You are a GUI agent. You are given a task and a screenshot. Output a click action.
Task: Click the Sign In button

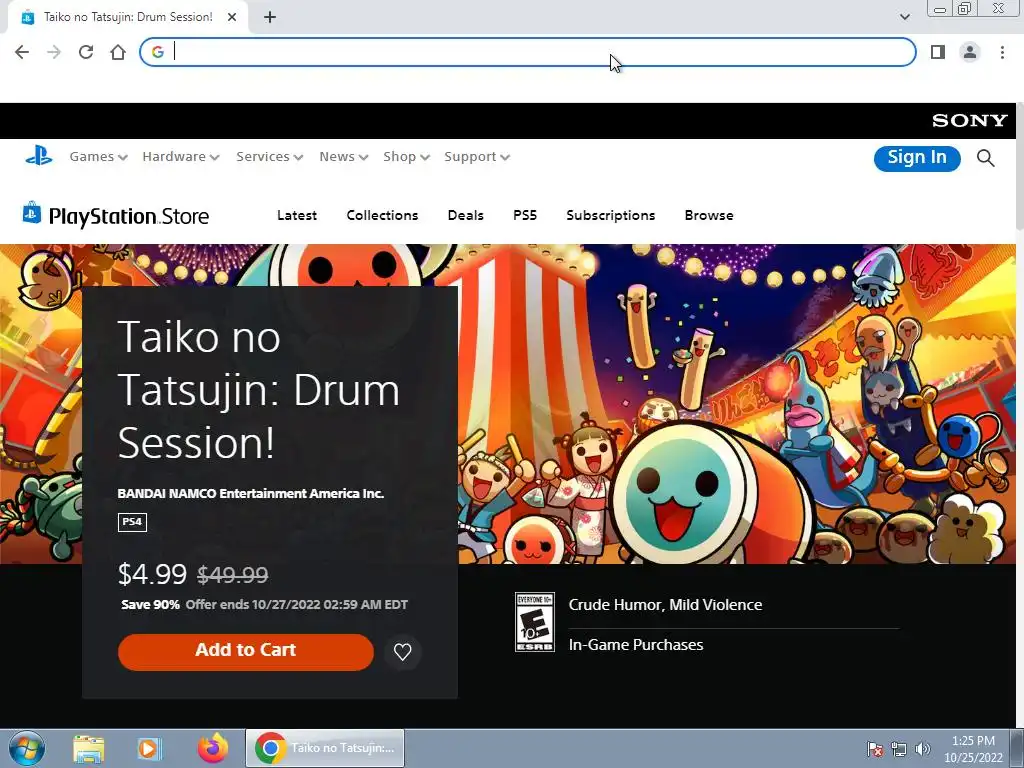click(x=917, y=158)
